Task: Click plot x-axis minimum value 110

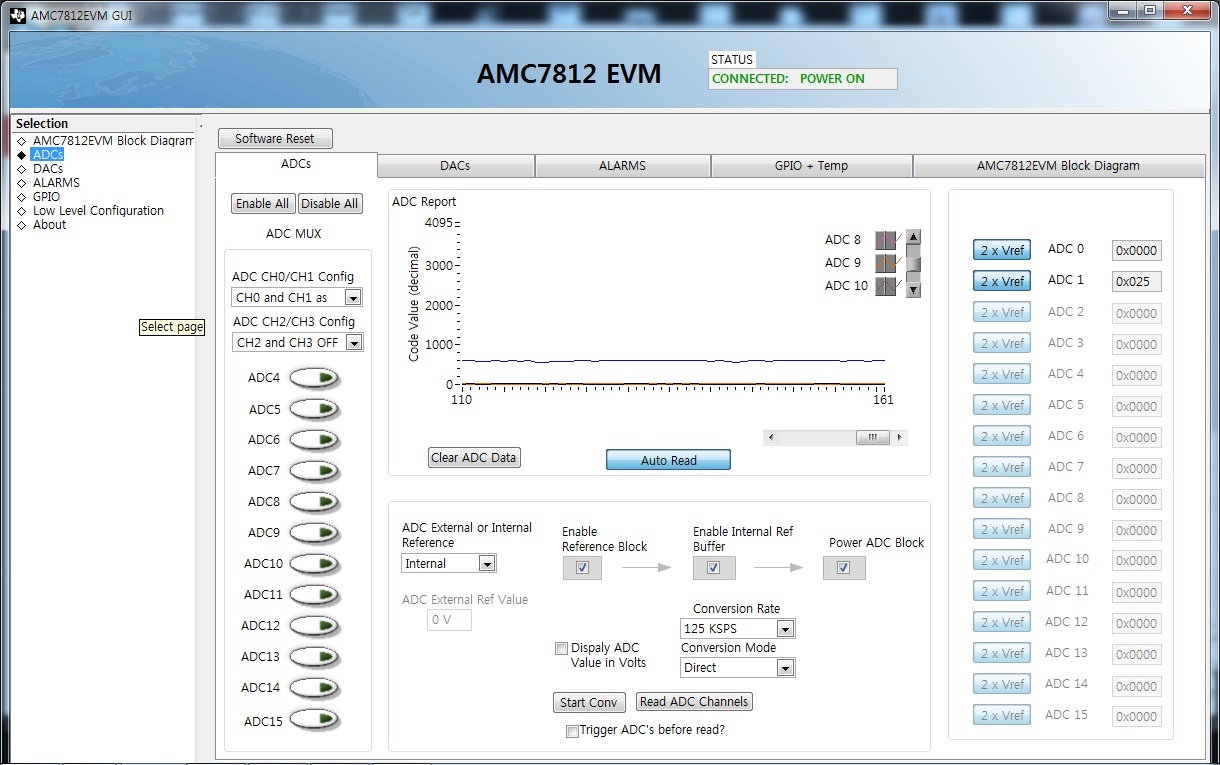Action: [x=461, y=400]
